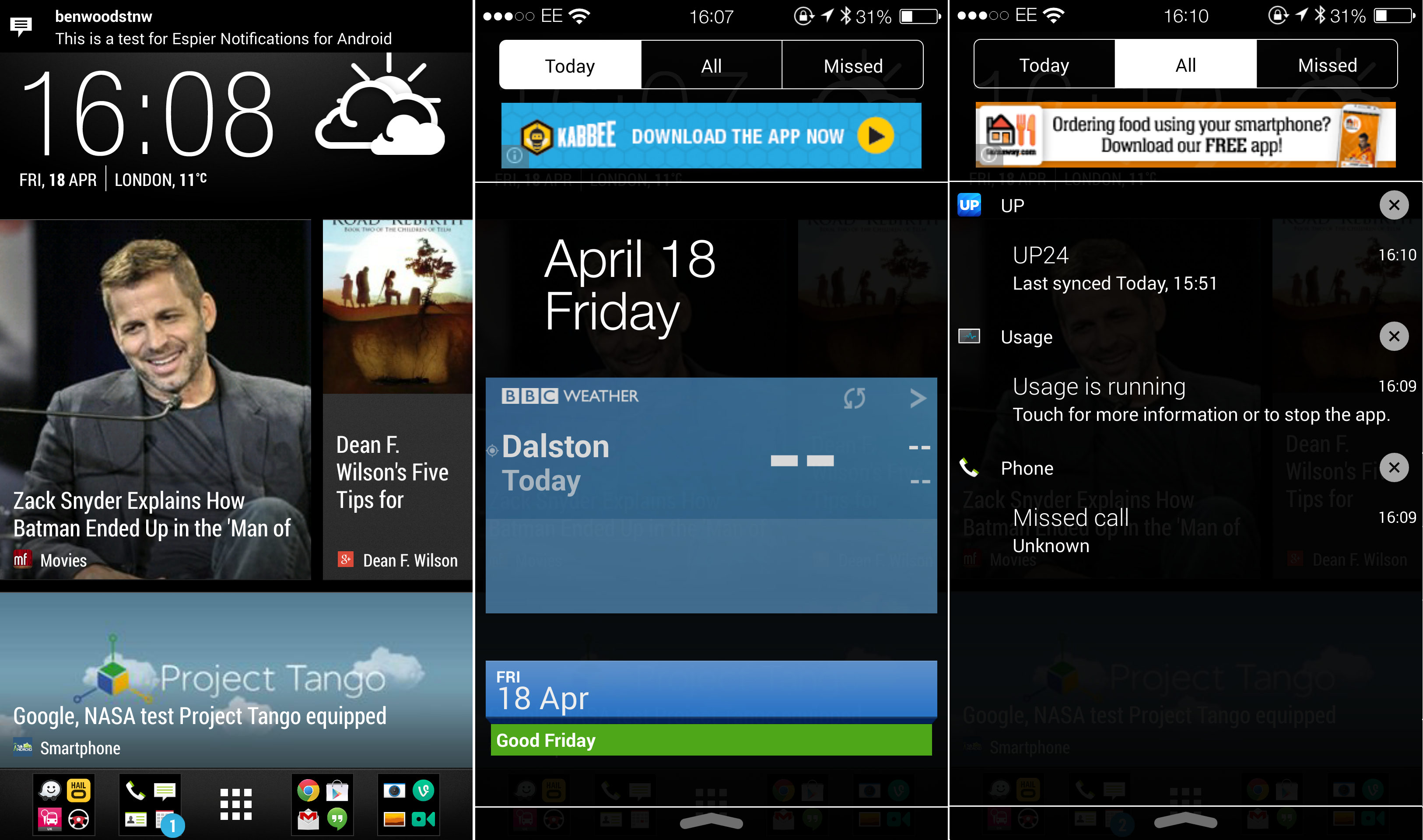Dismiss the UP notification

tap(1395, 205)
